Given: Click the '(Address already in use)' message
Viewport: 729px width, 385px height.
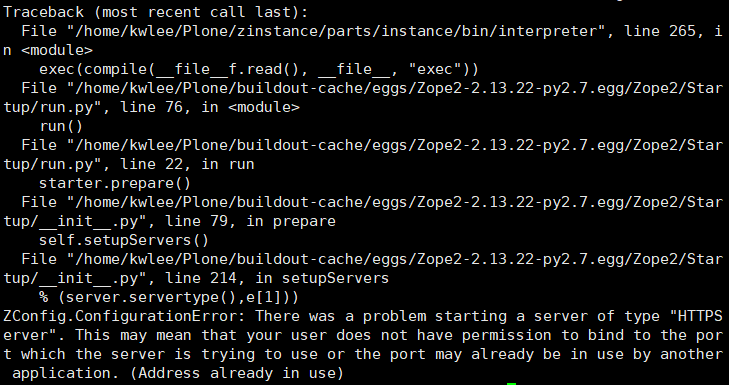Looking at the screenshot, I should (237, 373).
